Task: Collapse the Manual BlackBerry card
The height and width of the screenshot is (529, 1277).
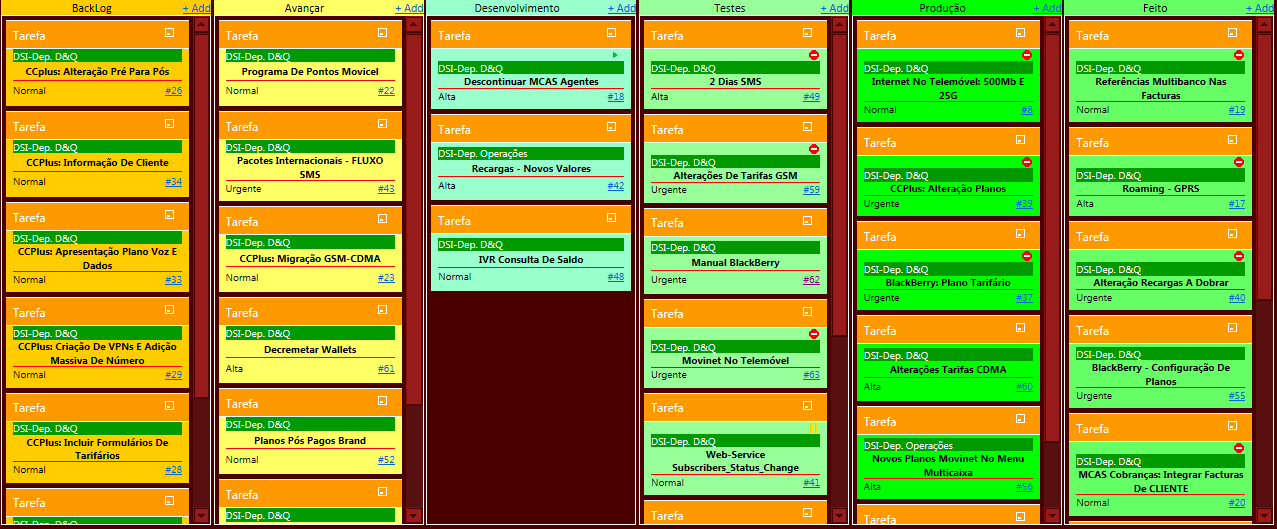Action: (808, 220)
